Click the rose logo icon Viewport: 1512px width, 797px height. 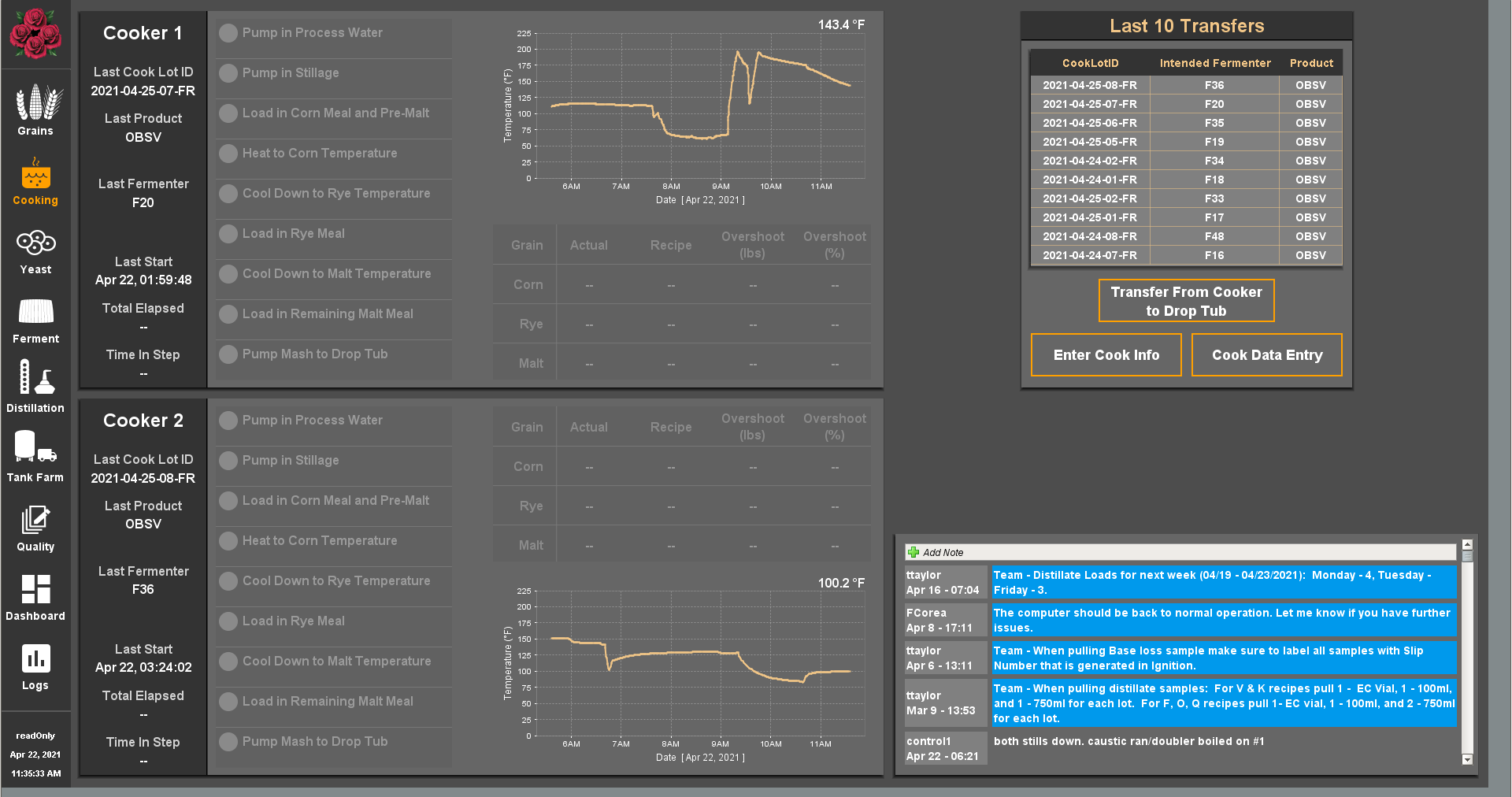click(x=35, y=33)
